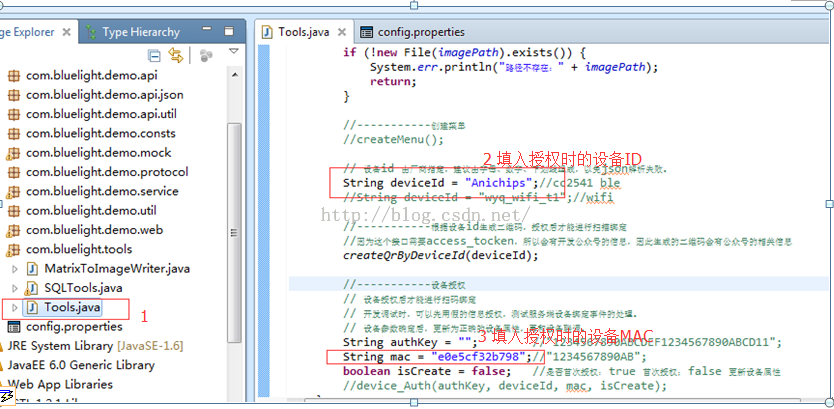Click the String authKey declaration
Viewport: 834px width, 409px height.
(410, 342)
